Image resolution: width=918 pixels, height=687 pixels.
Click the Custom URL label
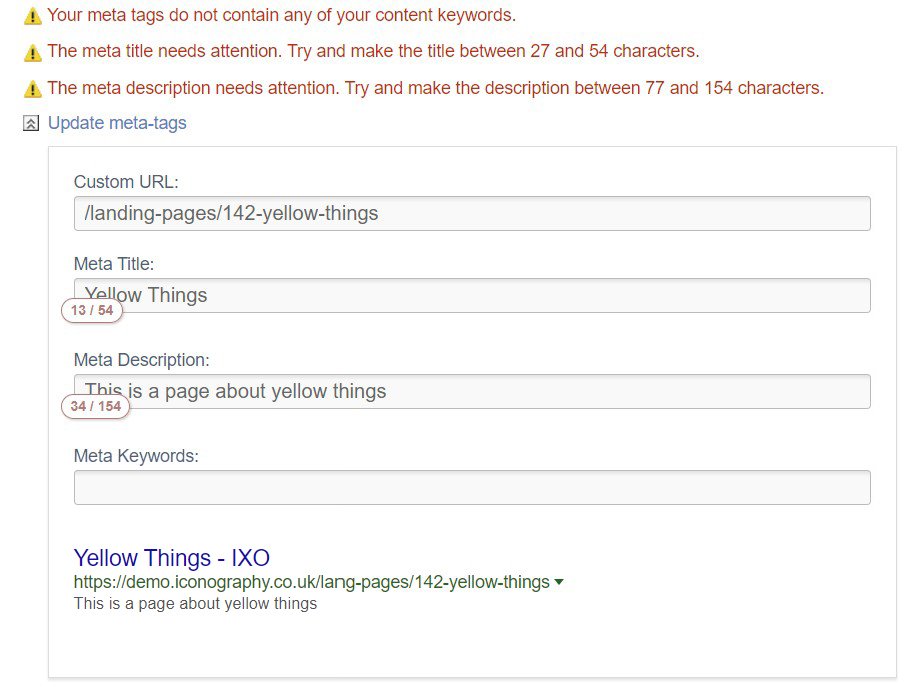click(125, 182)
